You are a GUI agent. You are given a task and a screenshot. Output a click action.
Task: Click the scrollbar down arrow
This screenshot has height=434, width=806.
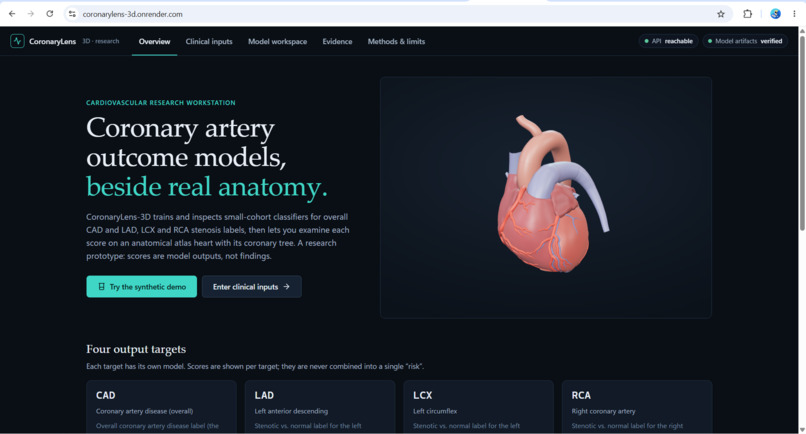pos(802,429)
